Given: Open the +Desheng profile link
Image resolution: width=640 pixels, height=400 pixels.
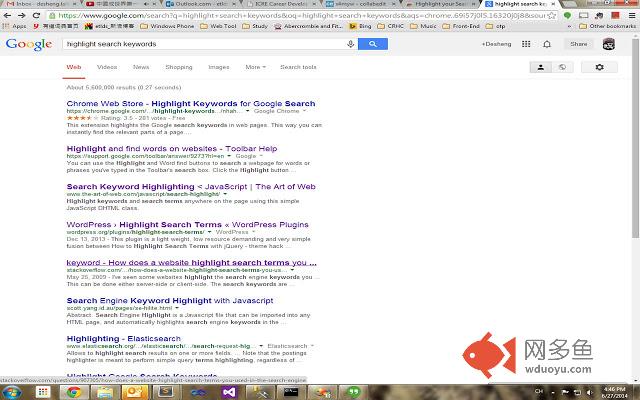Looking at the screenshot, I should click(496, 44).
